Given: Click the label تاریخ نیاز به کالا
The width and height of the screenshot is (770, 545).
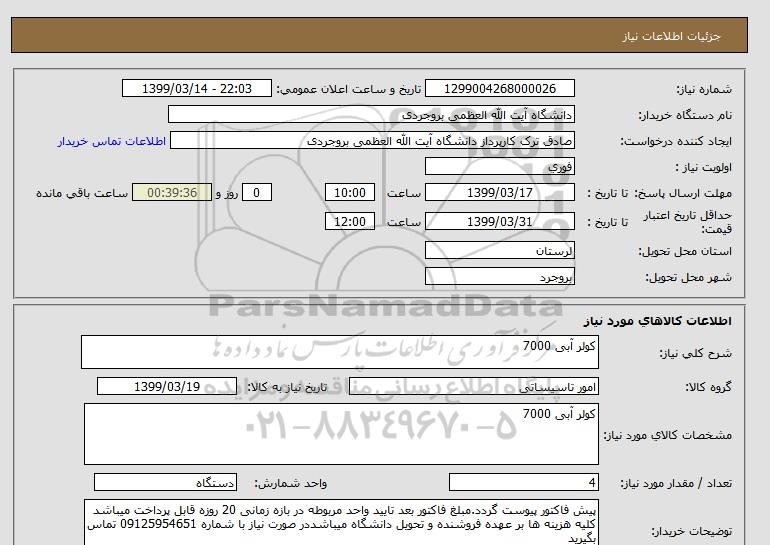Looking at the screenshot, I should pyautogui.click(x=287, y=387).
